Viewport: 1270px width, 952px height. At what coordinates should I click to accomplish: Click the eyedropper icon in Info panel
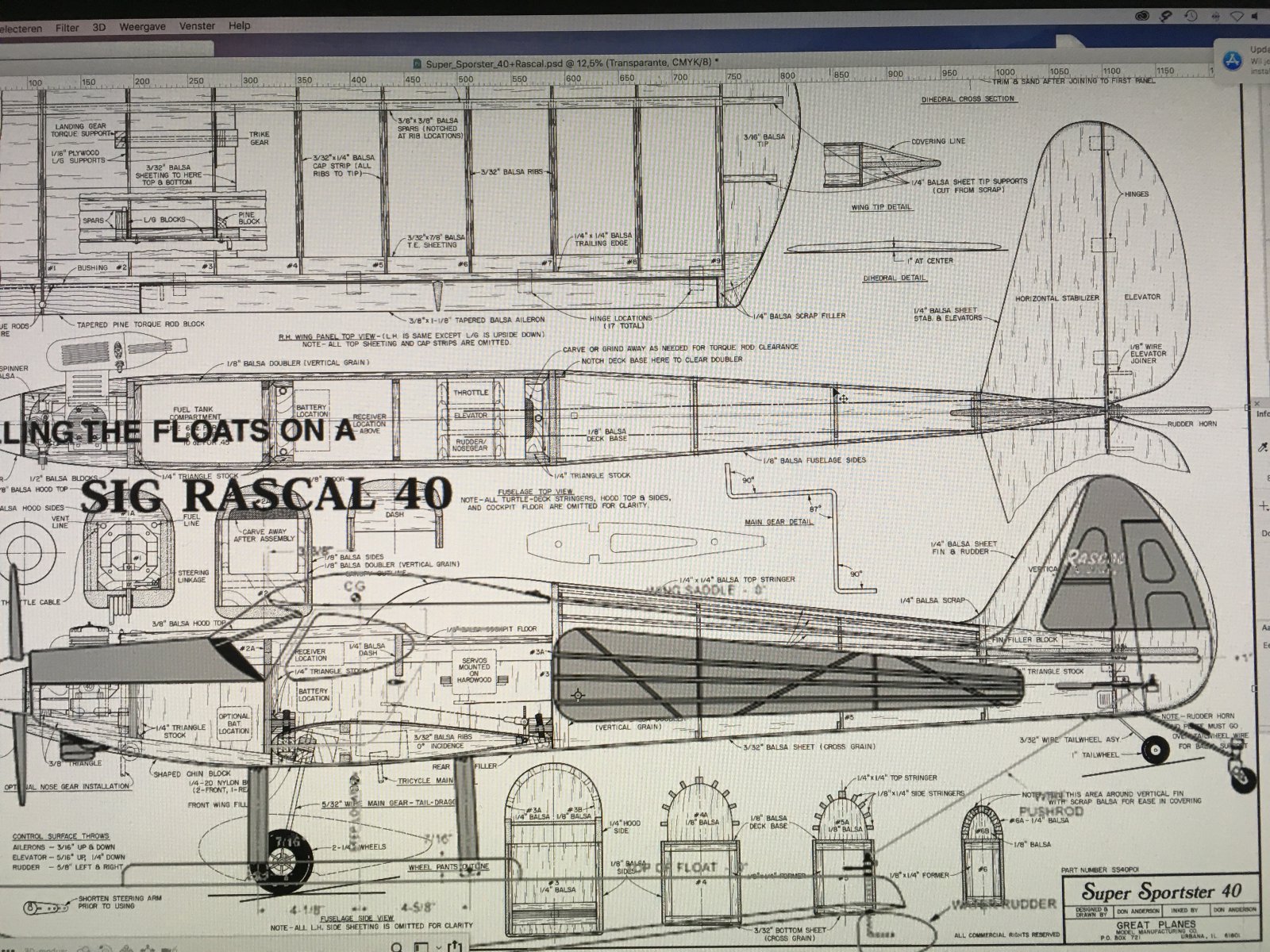1263,447
